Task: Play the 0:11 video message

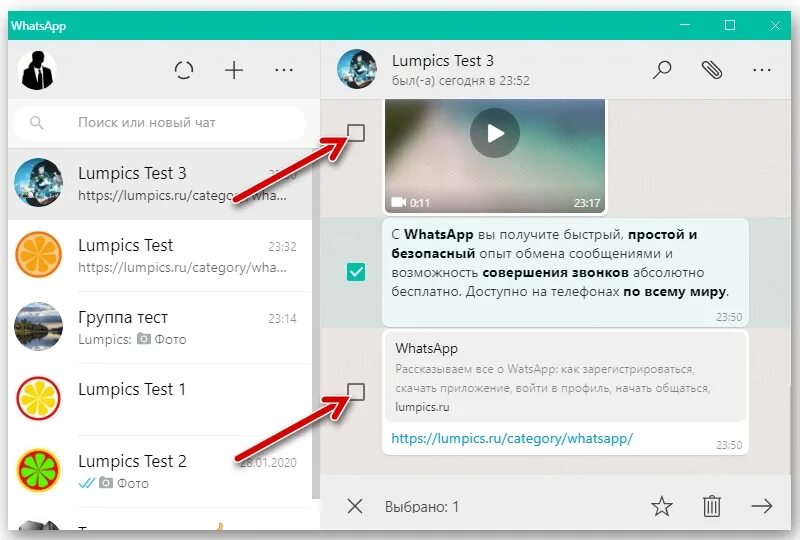Action: 495,133
